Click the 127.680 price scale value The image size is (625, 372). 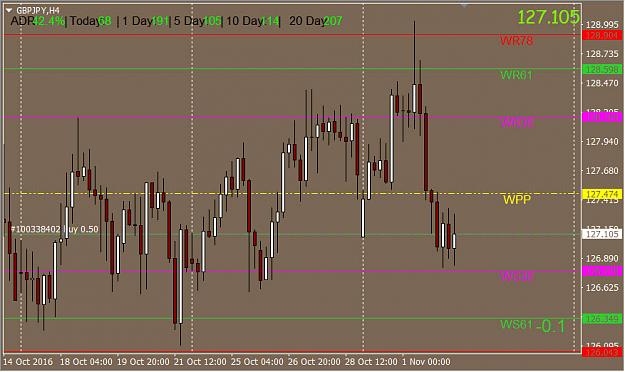[602, 171]
